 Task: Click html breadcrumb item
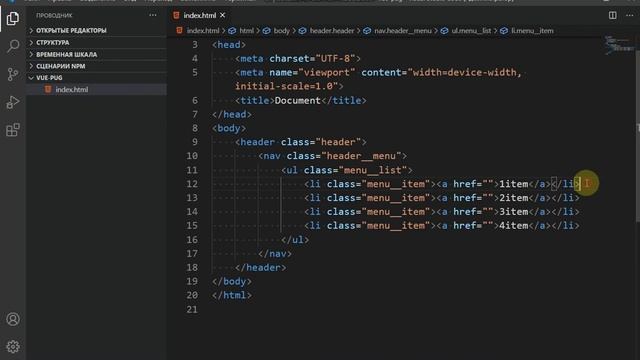click(x=246, y=31)
